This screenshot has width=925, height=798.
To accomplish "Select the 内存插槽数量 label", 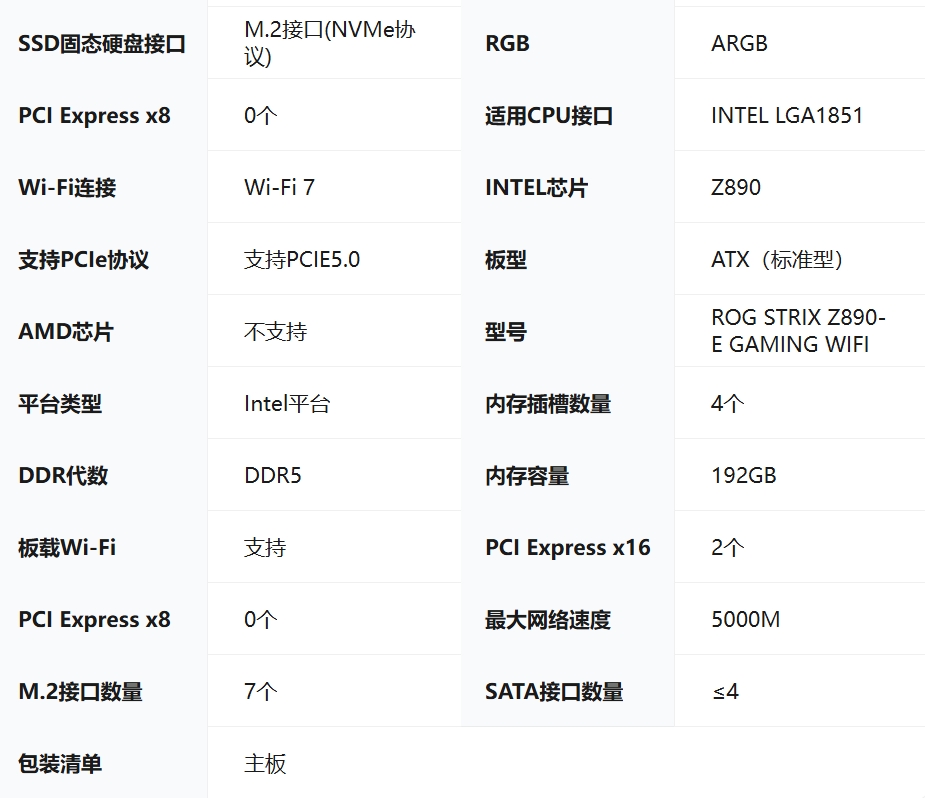I will tap(548, 404).
